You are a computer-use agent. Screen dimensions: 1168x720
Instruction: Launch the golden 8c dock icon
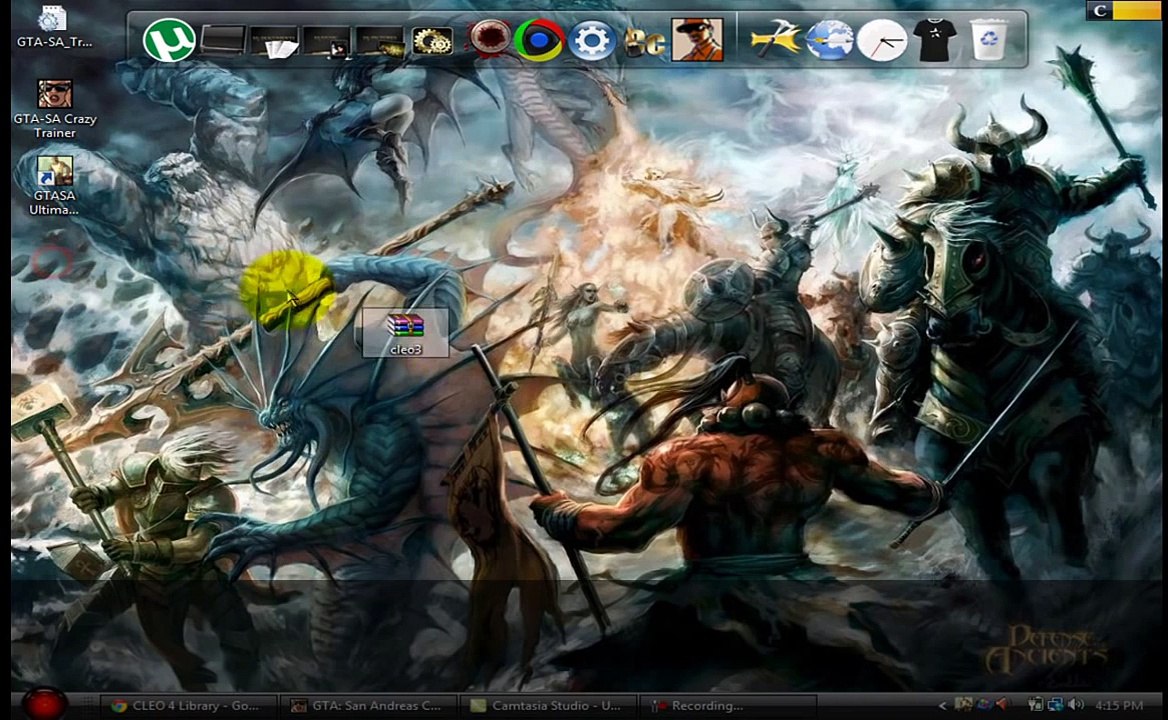[644, 43]
